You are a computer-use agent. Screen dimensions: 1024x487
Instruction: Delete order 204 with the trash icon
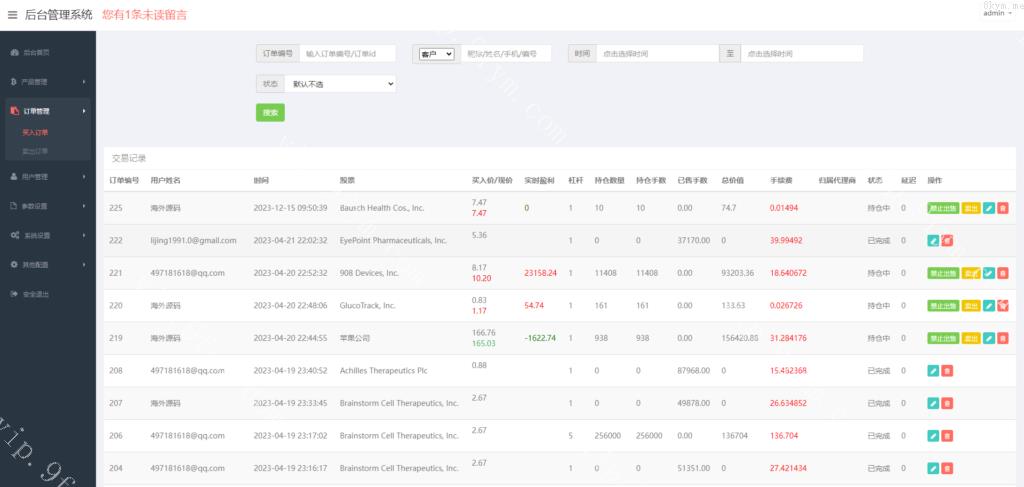[947, 468]
